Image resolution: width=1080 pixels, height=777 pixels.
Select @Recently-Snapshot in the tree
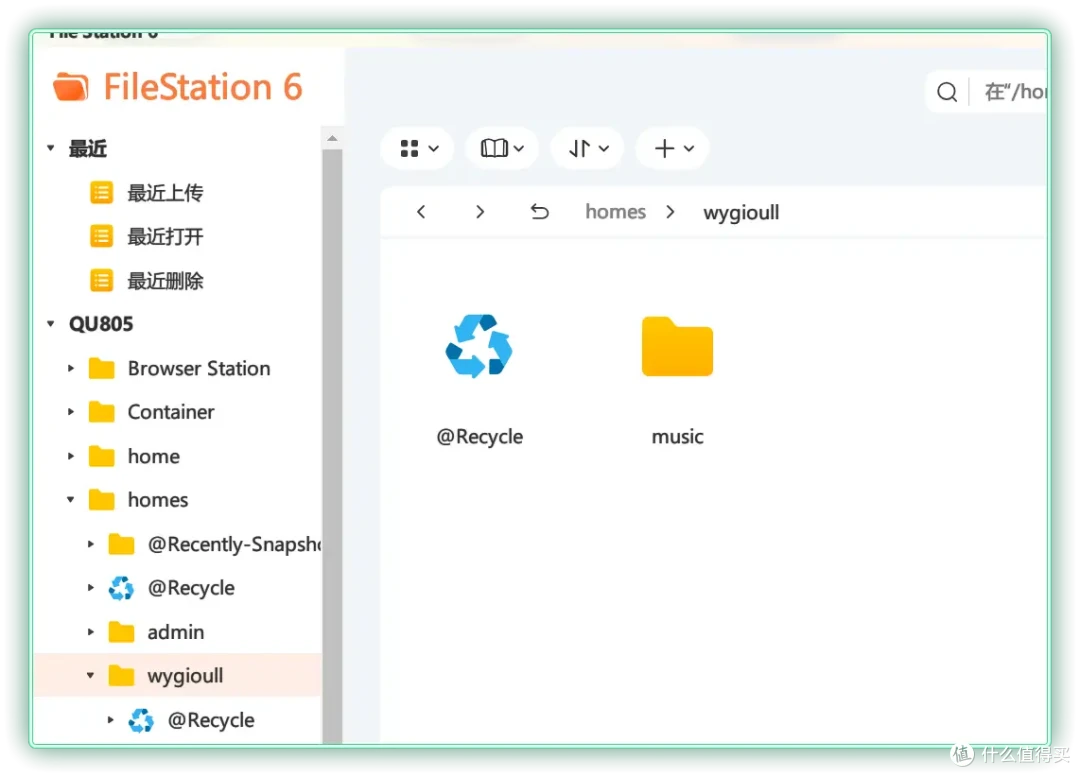(234, 544)
